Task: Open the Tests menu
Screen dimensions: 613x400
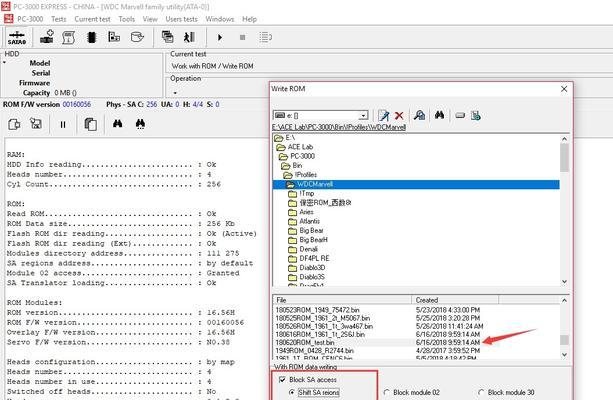Action: click(59, 19)
